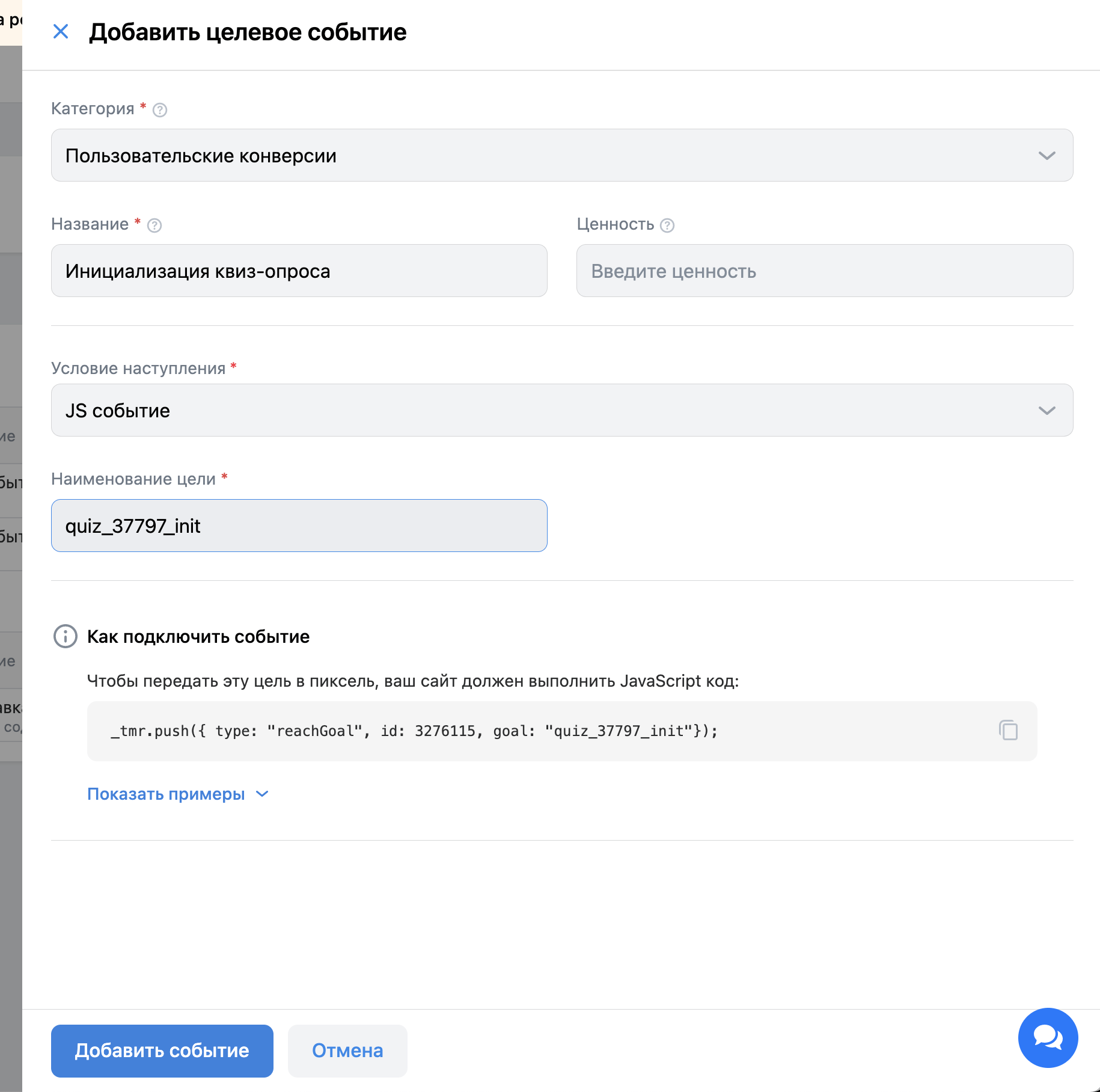Click the Как подключить событие heading
The width and height of the screenshot is (1100, 1092).
pos(198,637)
